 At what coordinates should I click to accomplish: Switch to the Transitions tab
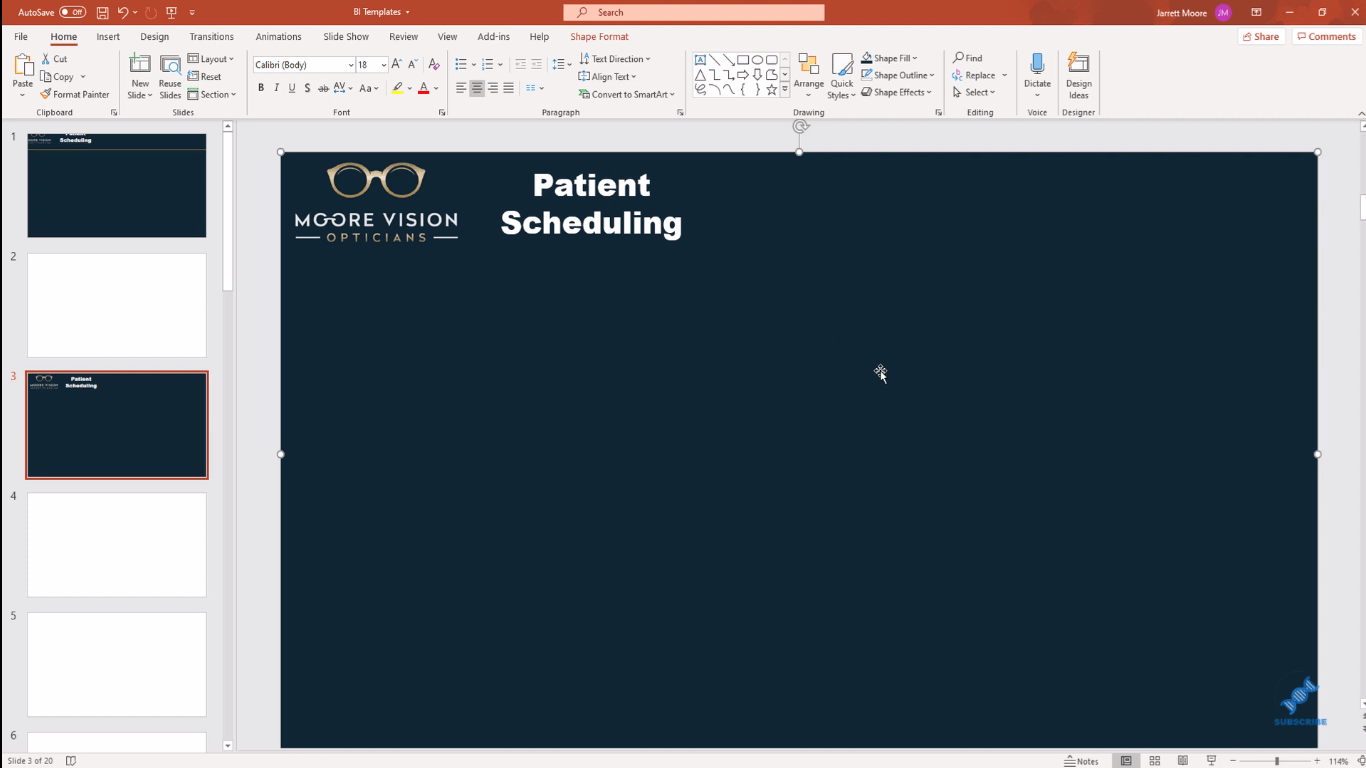click(x=212, y=37)
